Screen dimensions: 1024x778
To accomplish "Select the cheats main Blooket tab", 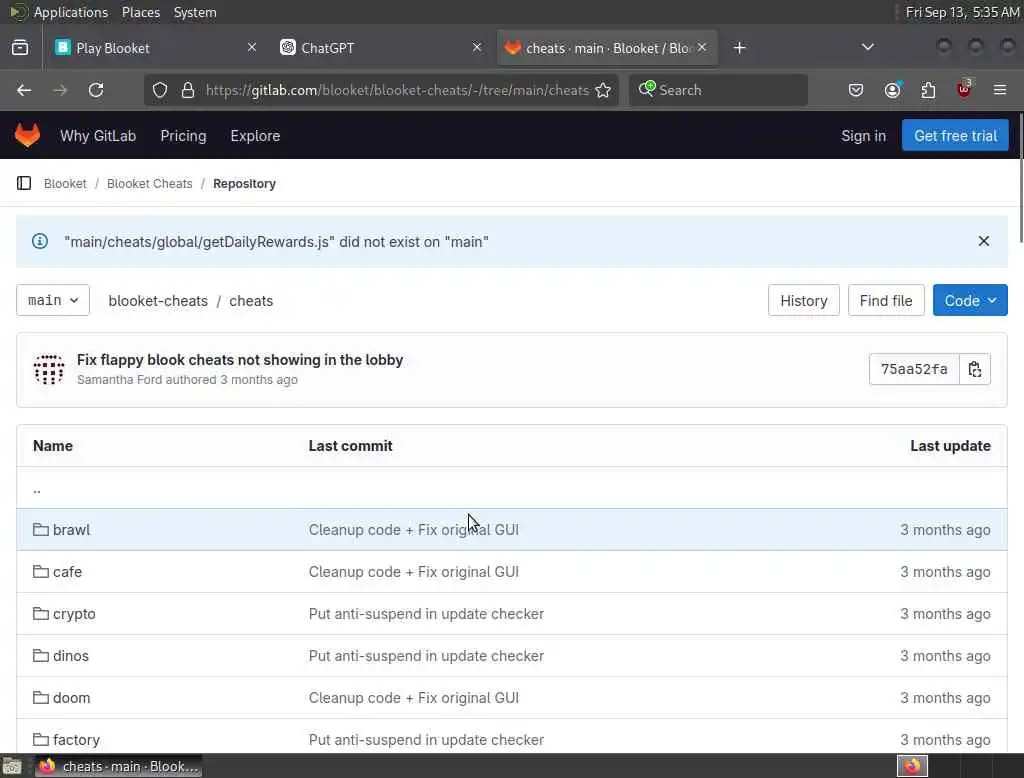I will click(x=607, y=48).
